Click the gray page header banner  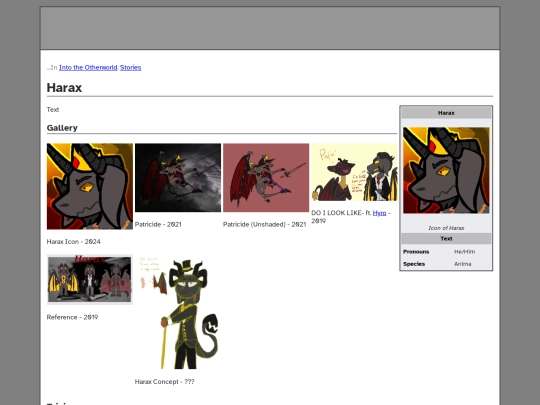pyautogui.click(x=270, y=28)
